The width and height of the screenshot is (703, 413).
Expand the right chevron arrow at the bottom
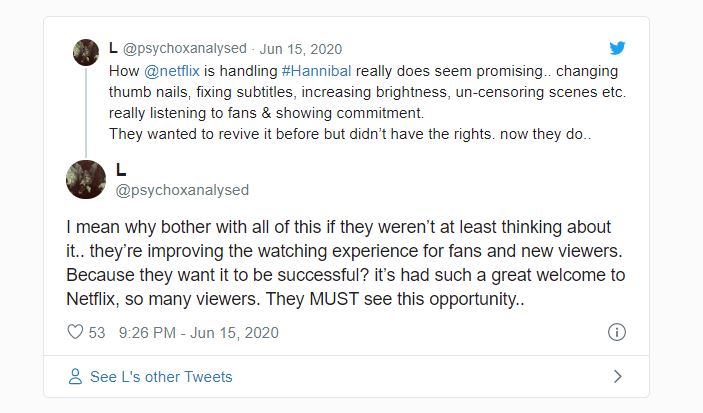pyautogui.click(x=617, y=377)
